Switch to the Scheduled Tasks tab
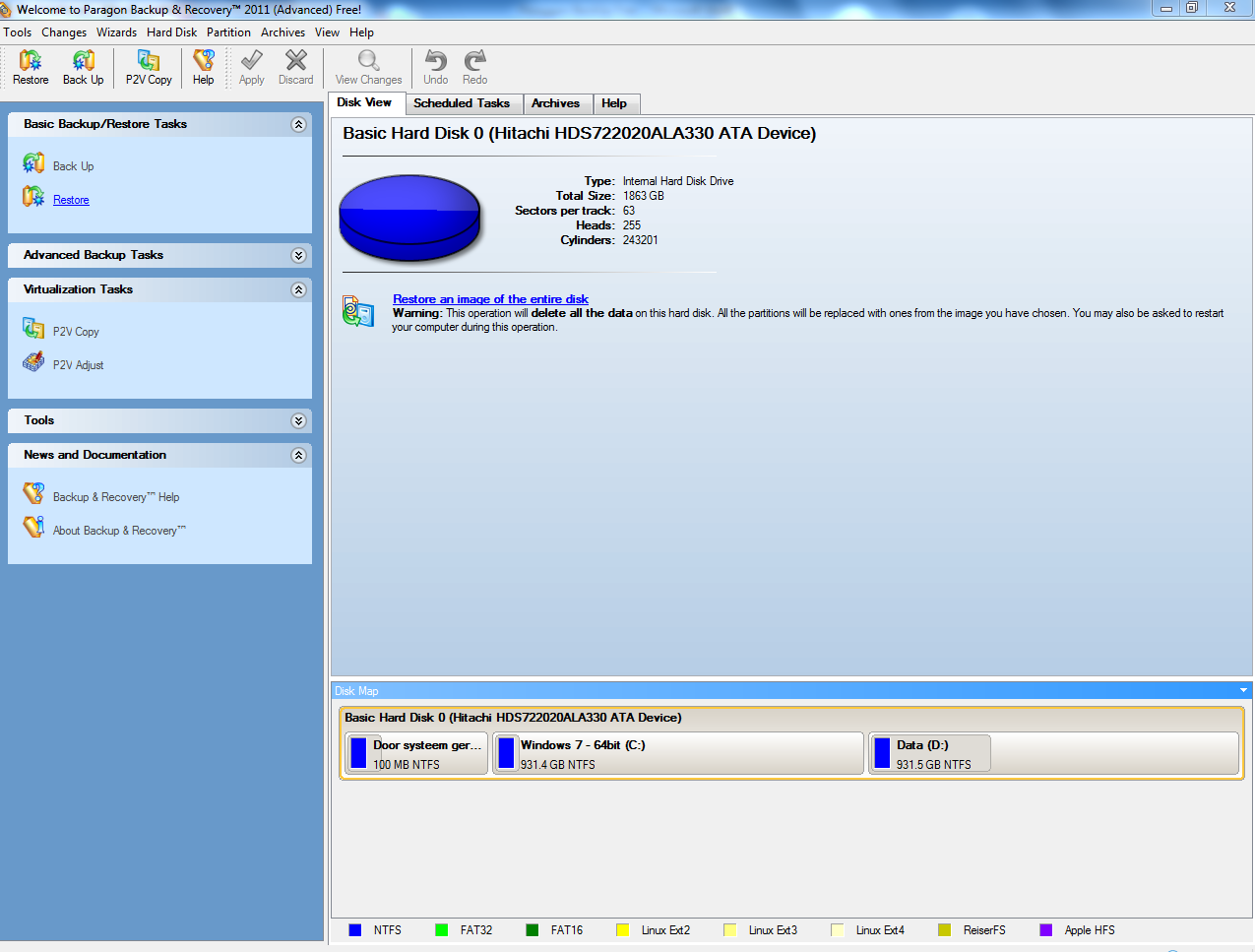Image resolution: width=1255 pixels, height=952 pixels. pyautogui.click(x=461, y=103)
